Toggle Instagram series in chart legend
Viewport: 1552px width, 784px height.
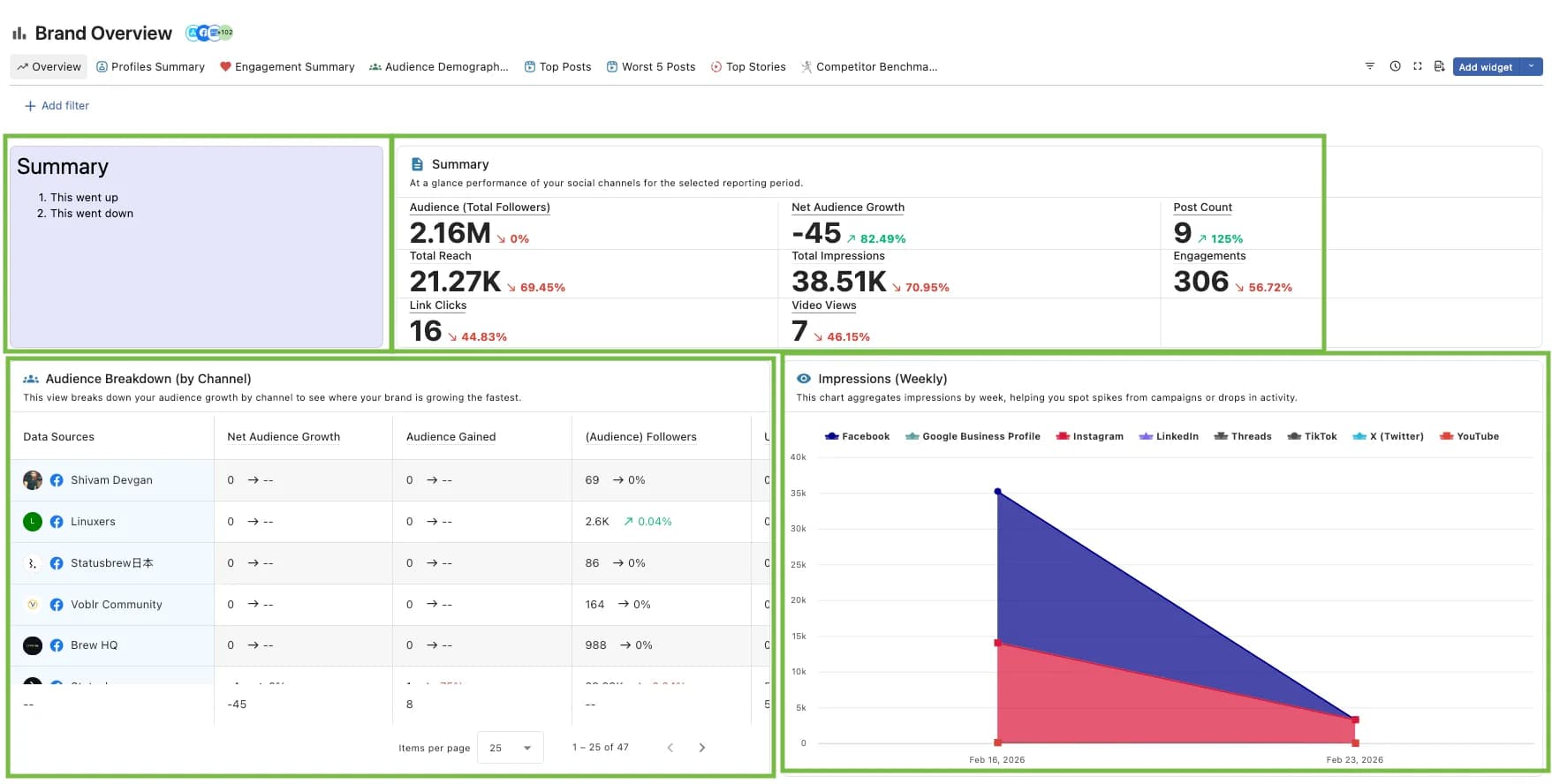click(1089, 436)
